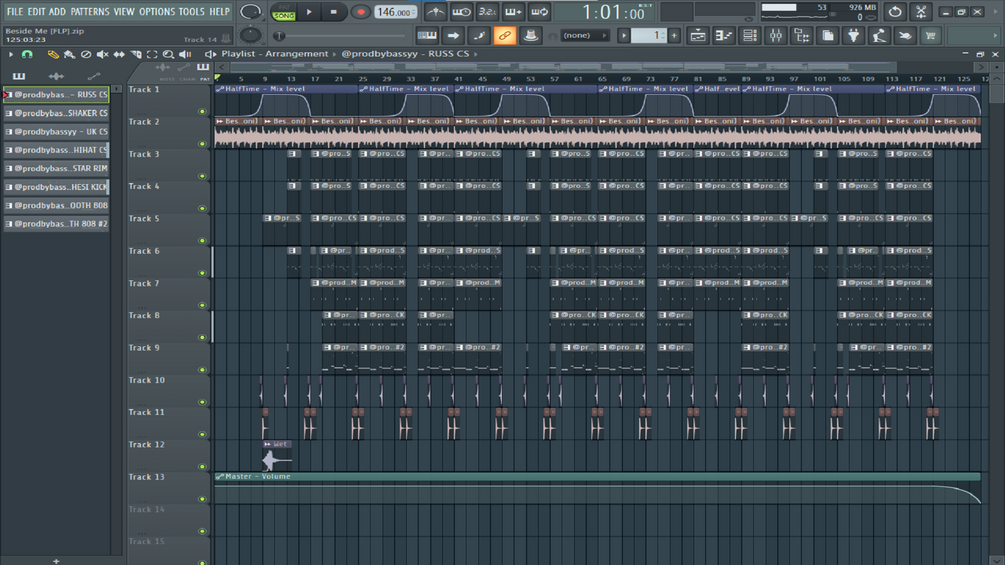Open the TOOLS menu
This screenshot has width=1005, height=565.
192,12
